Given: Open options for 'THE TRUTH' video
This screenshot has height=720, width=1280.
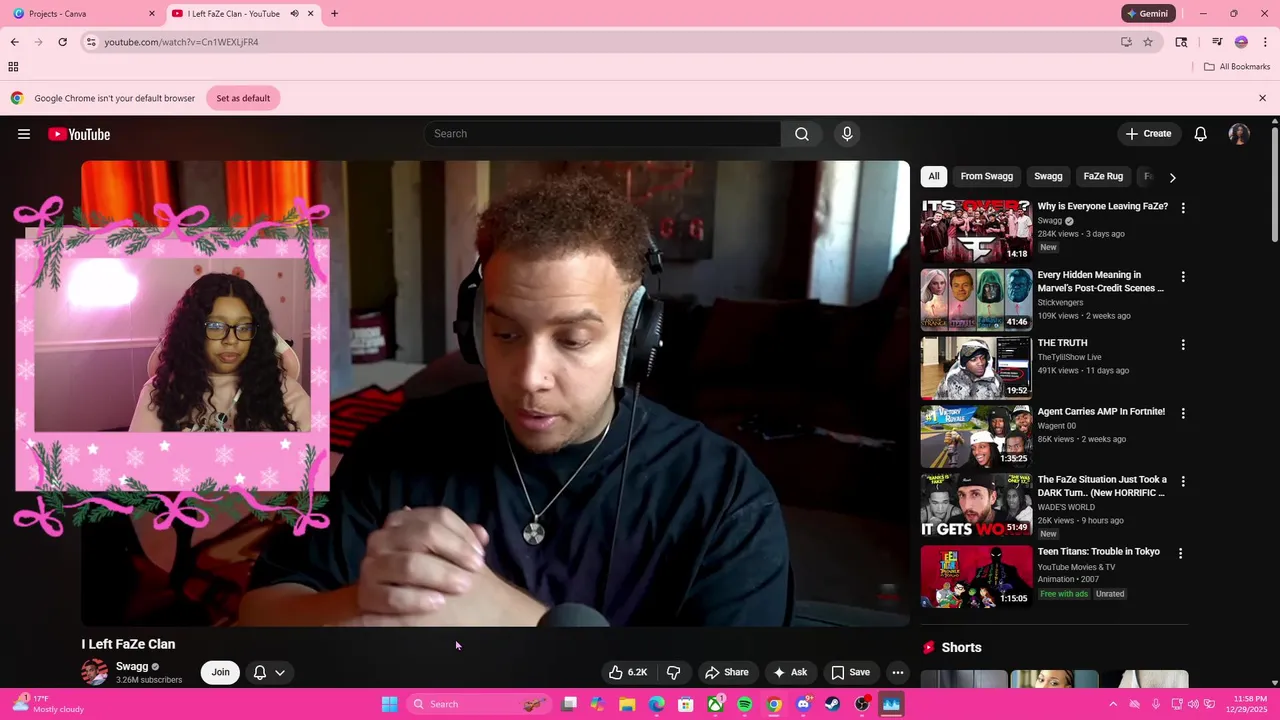Looking at the screenshot, I should coord(1183,345).
